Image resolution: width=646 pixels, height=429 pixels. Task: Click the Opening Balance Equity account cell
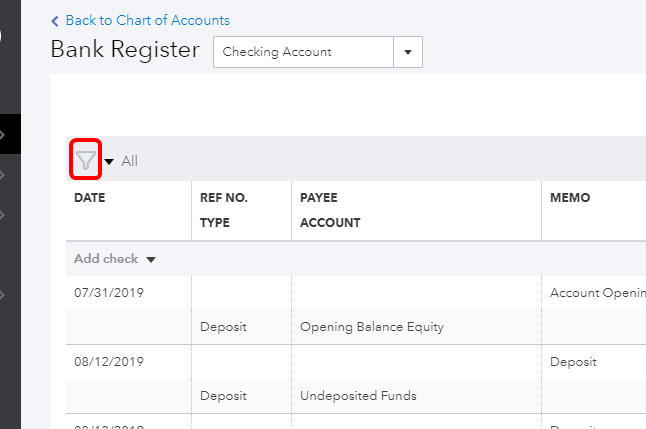(x=372, y=327)
